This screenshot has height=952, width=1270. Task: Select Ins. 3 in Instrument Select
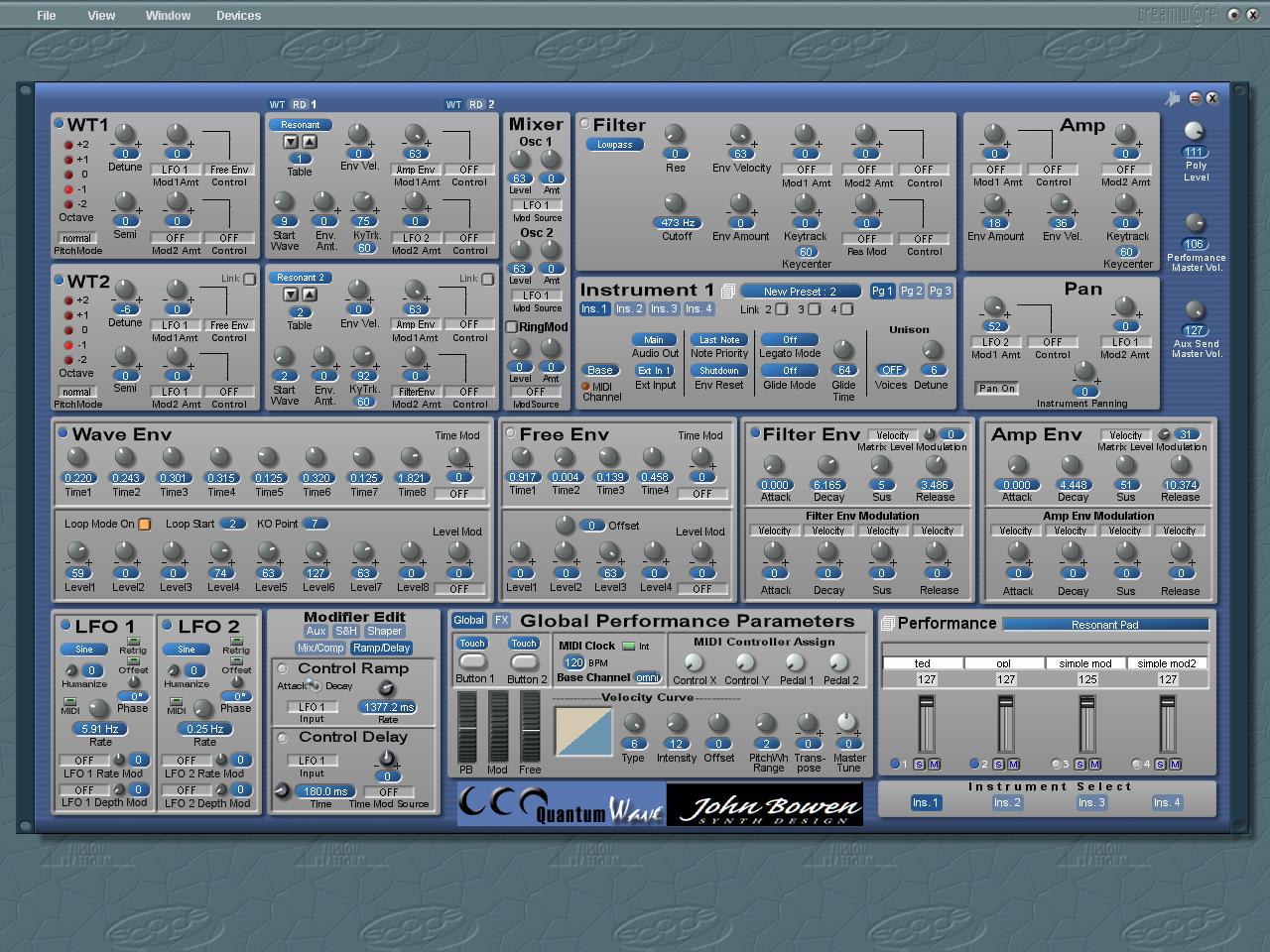pyautogui.click(x=1091, y=802)
